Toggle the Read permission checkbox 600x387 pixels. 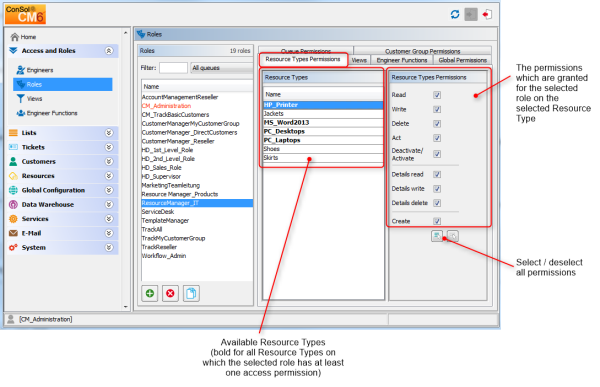coord(437,95)
